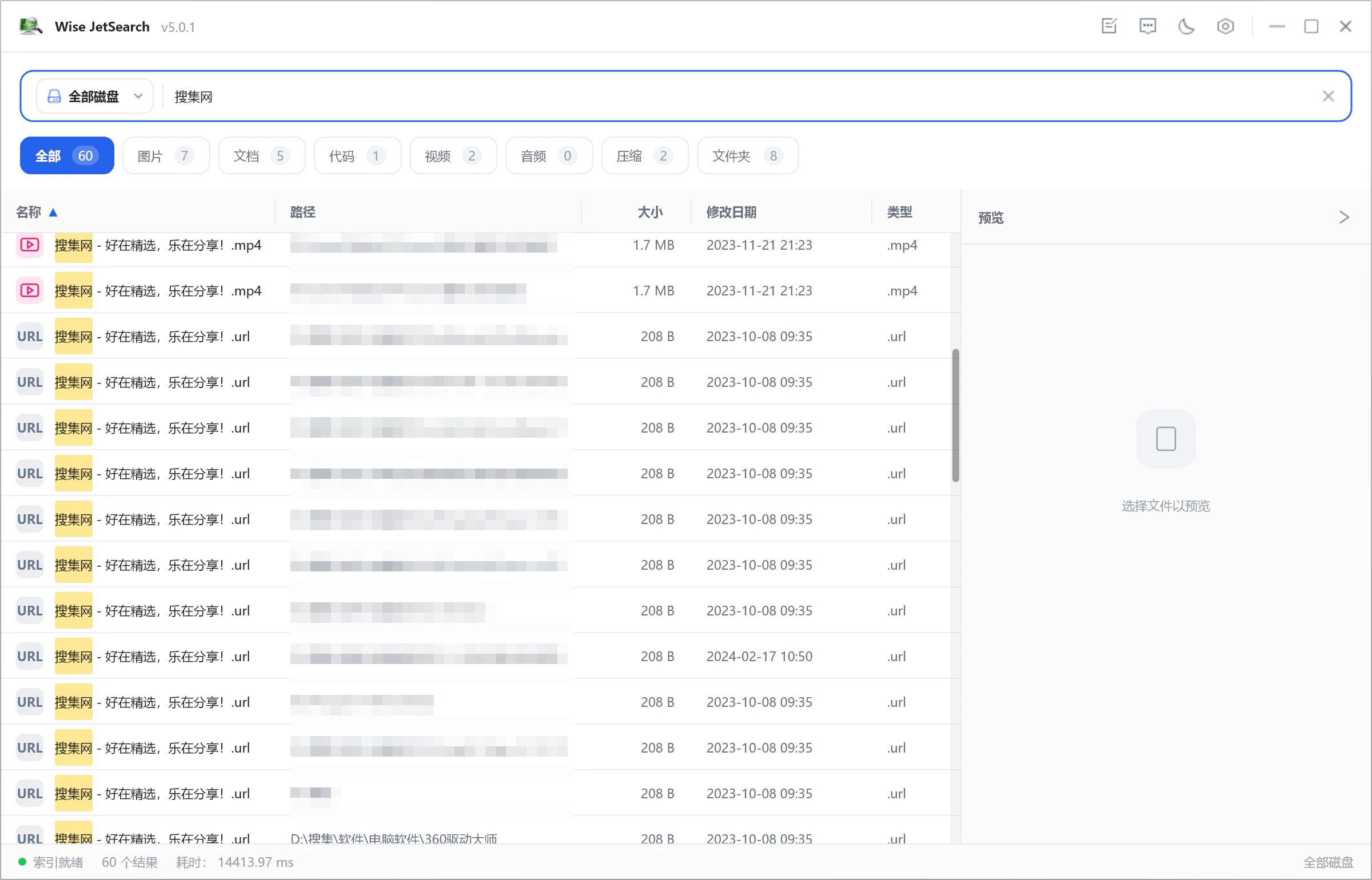Toggle dark mode moon icon
Viewport: 1372px width, 880px height.
1187,26
